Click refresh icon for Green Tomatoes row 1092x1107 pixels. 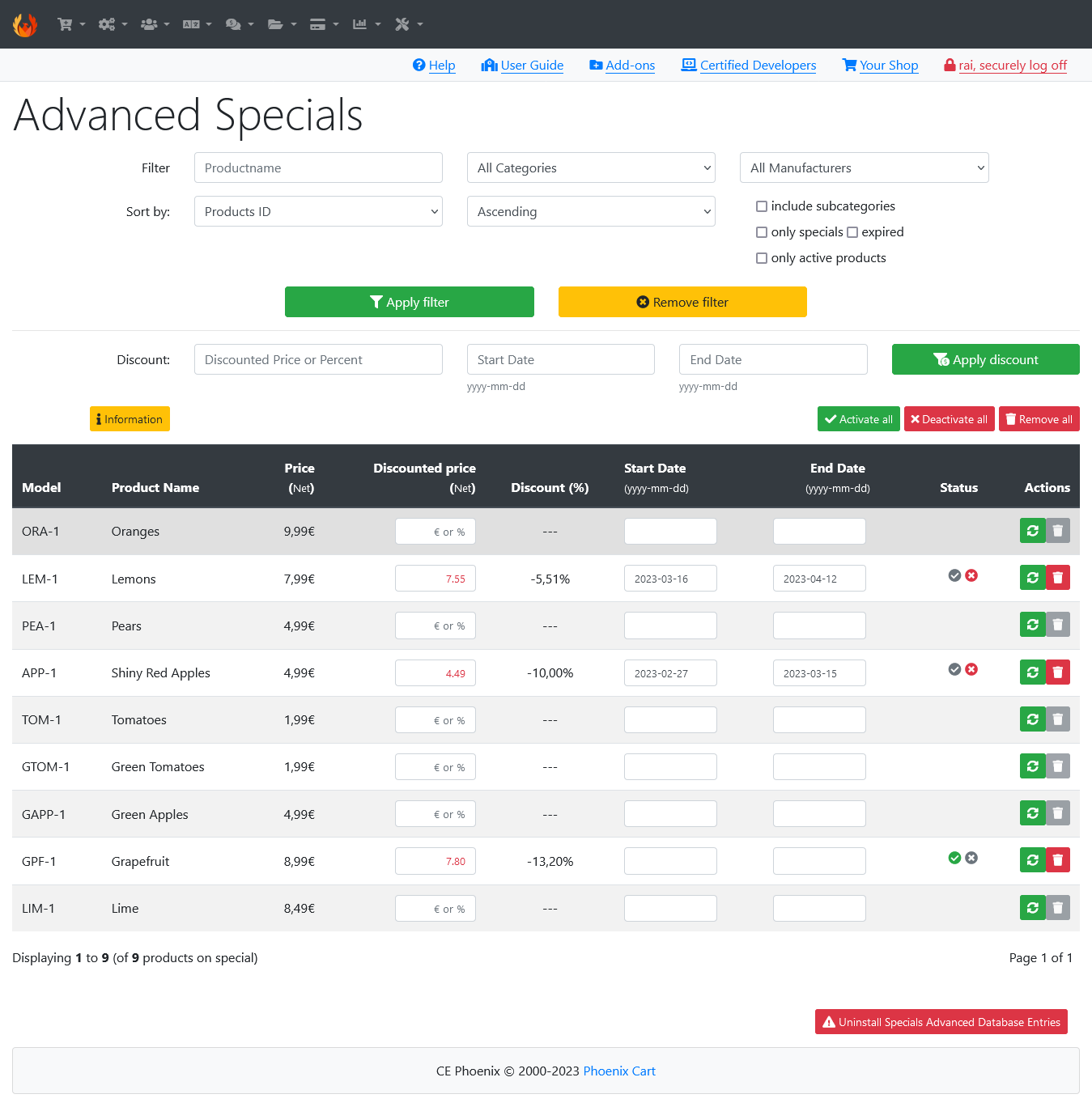click(1033, 766)
